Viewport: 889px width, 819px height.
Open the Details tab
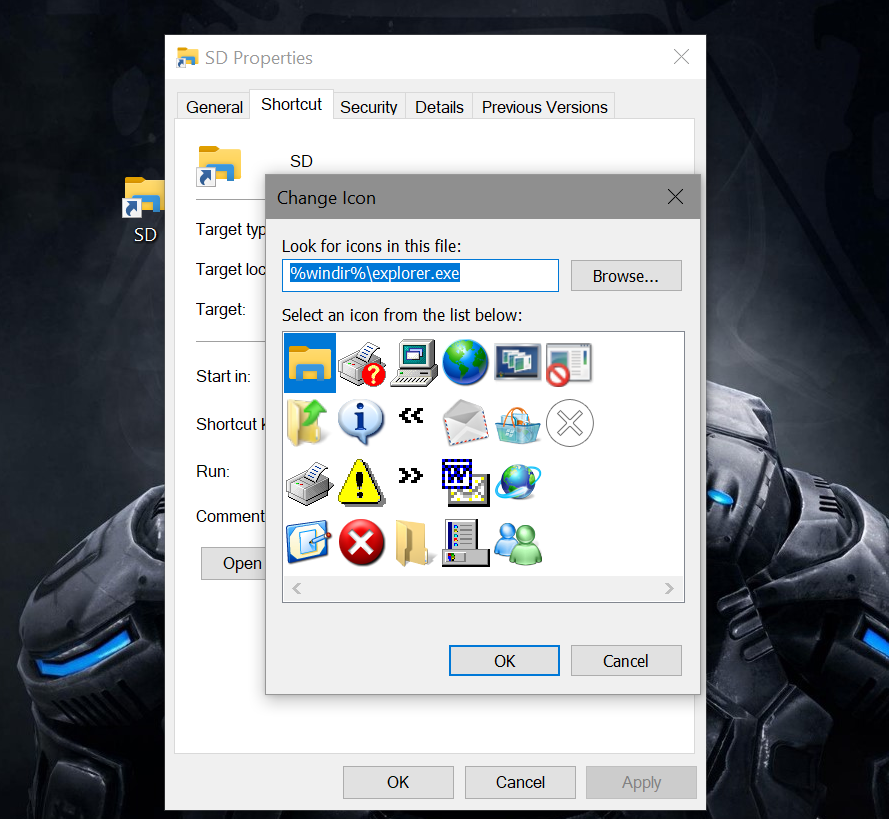(x=439, y=107)
